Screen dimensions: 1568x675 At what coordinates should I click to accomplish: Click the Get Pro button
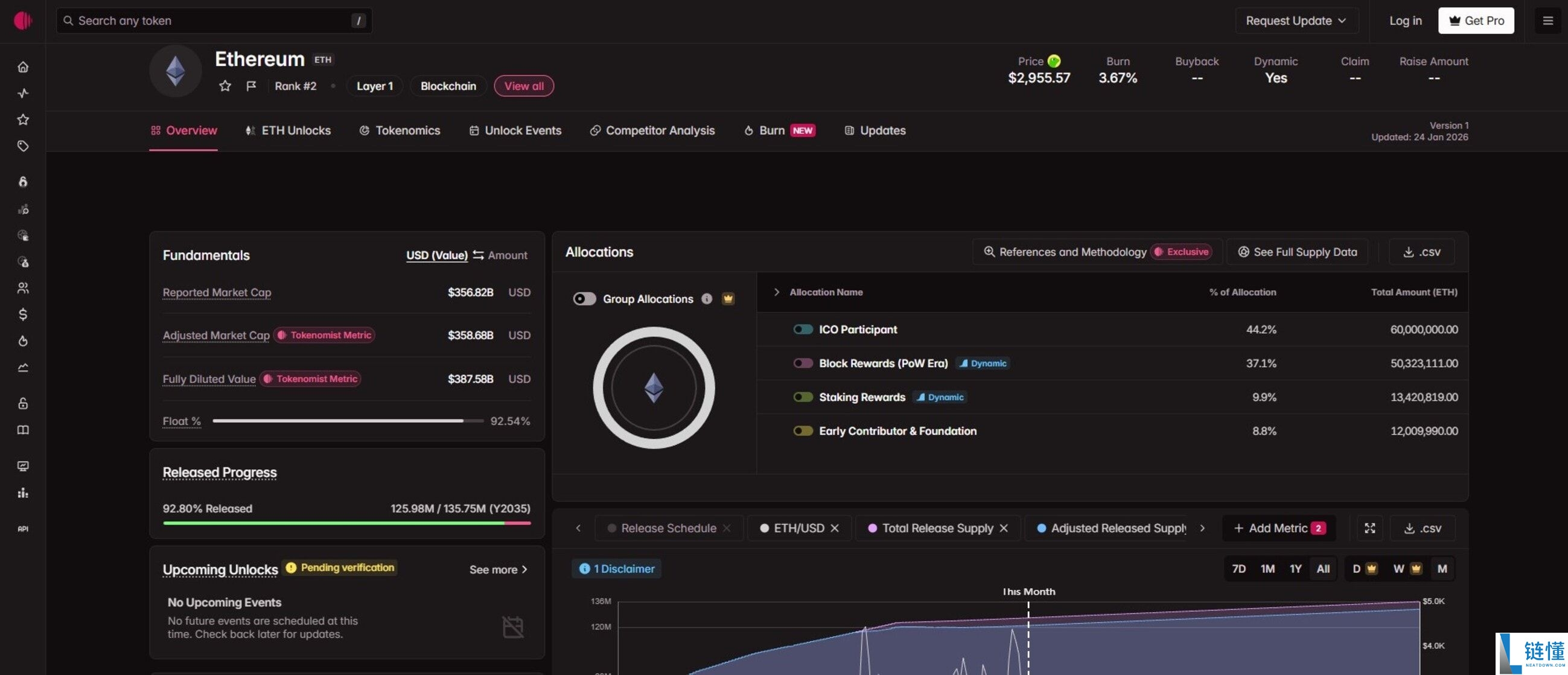point(1476,21)
